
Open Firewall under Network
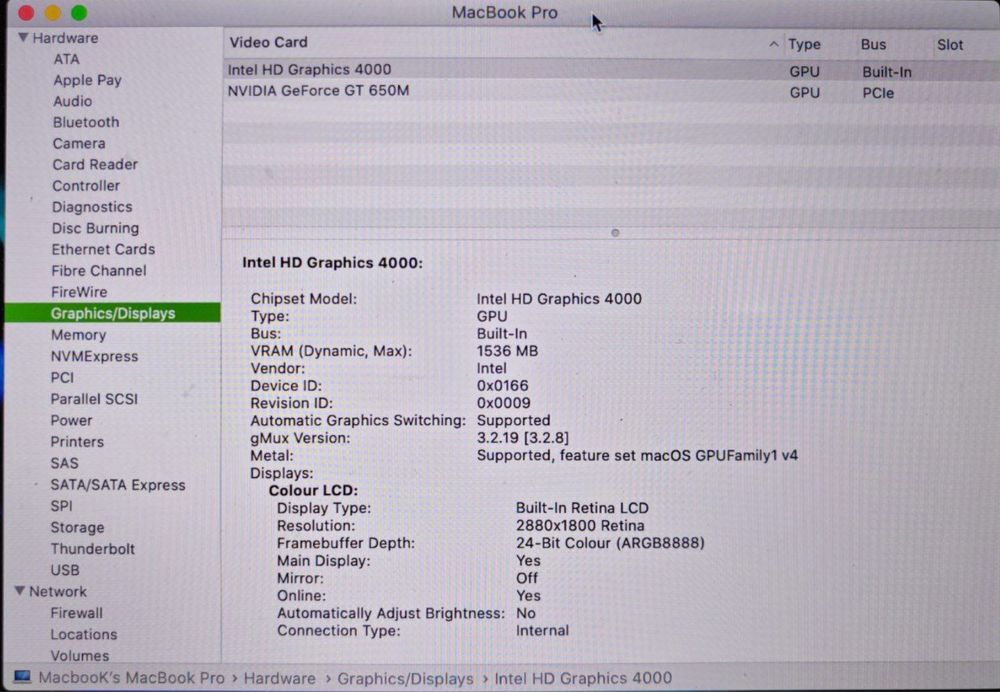point(77,613)
